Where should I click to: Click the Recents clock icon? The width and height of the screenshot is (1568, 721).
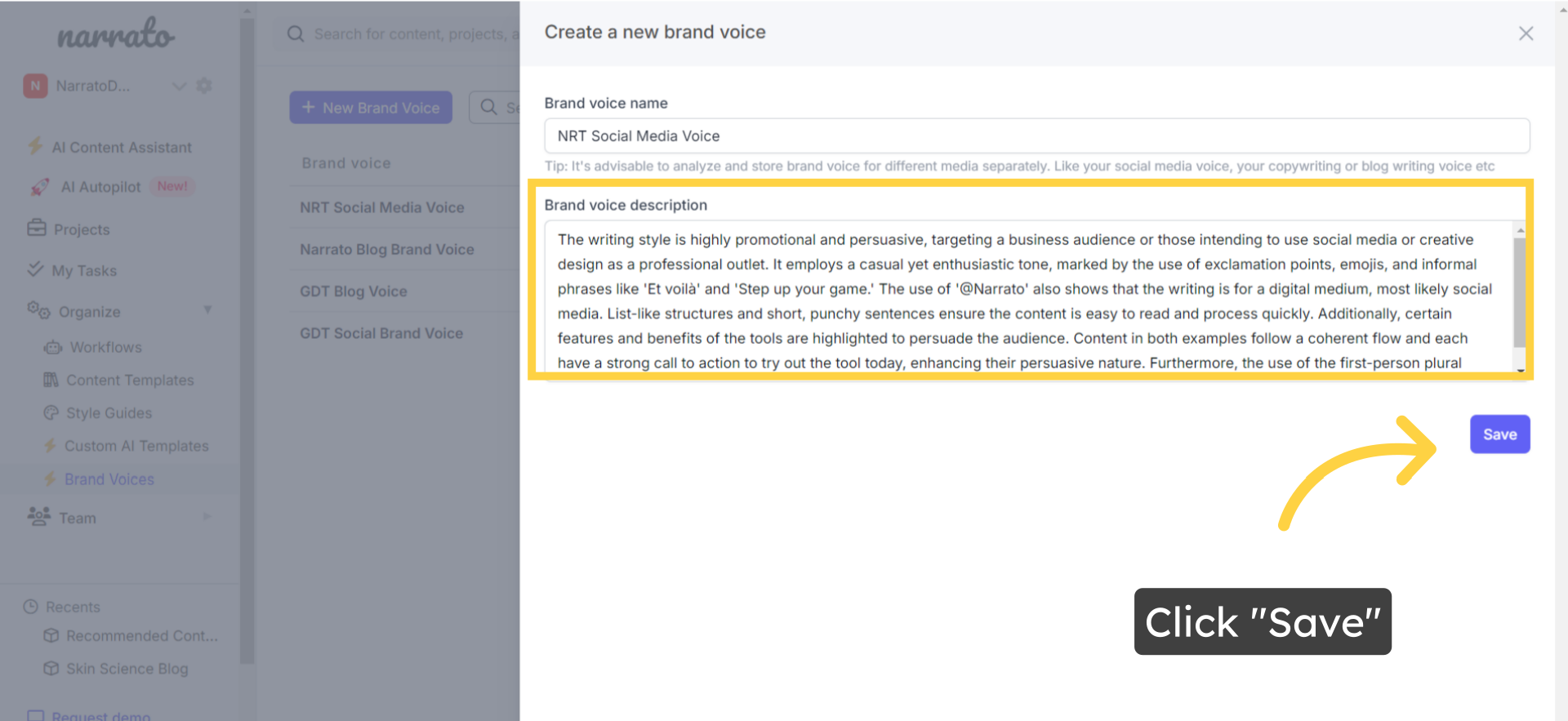(x=31, y=607)
